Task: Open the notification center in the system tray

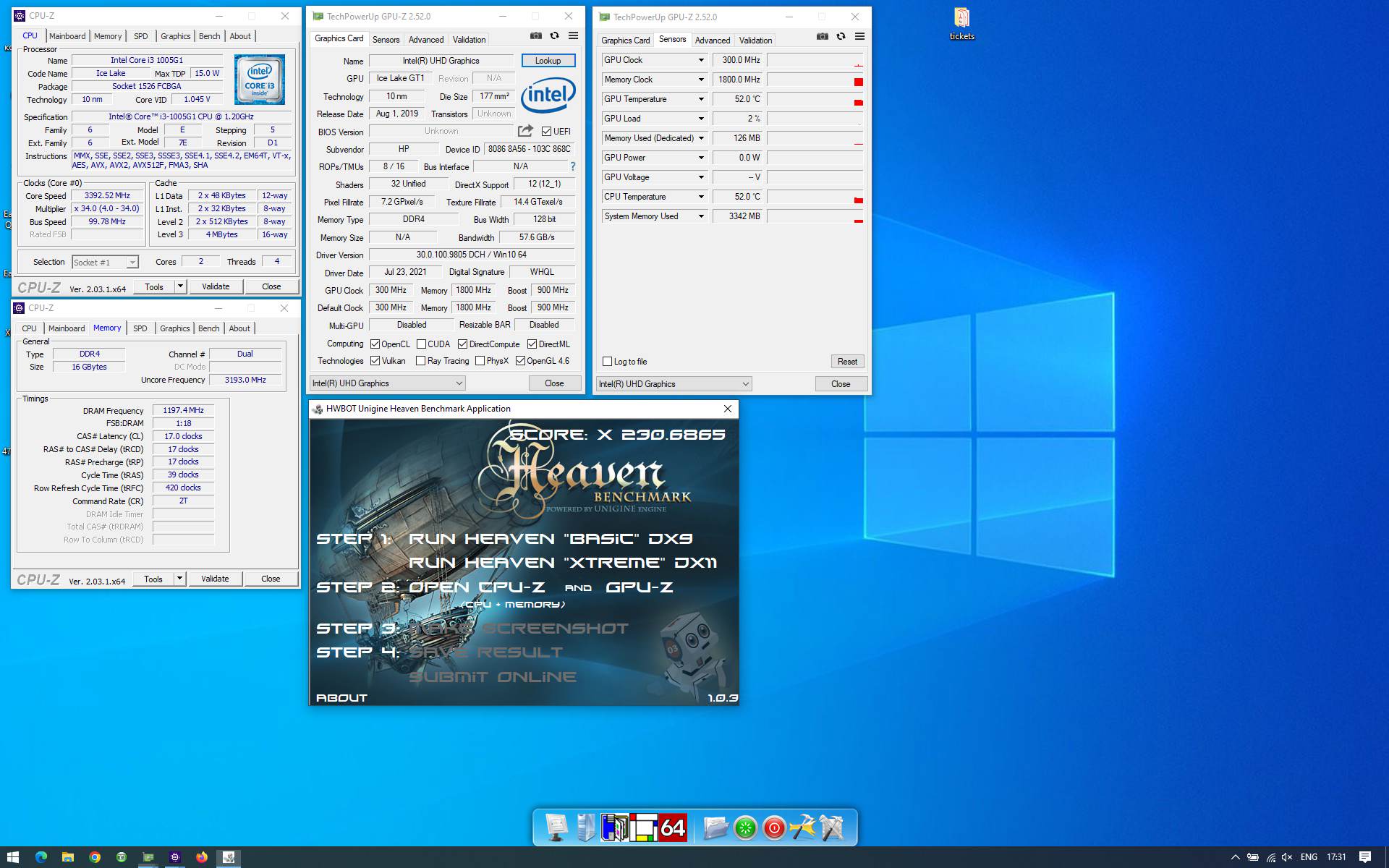Action: (1364, 857)
